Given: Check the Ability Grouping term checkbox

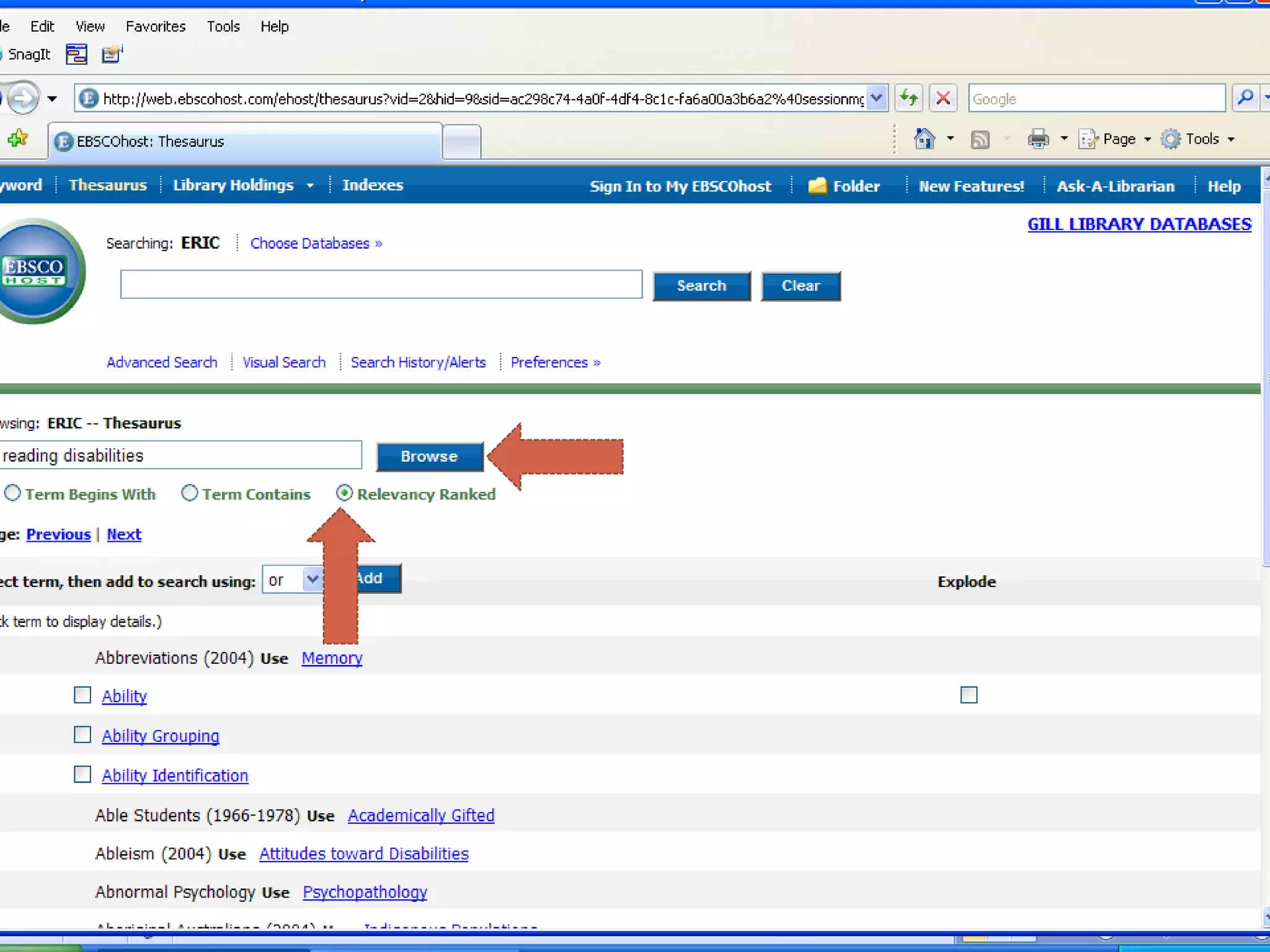Looking at the screenshot, I should (x=82, y=735).
